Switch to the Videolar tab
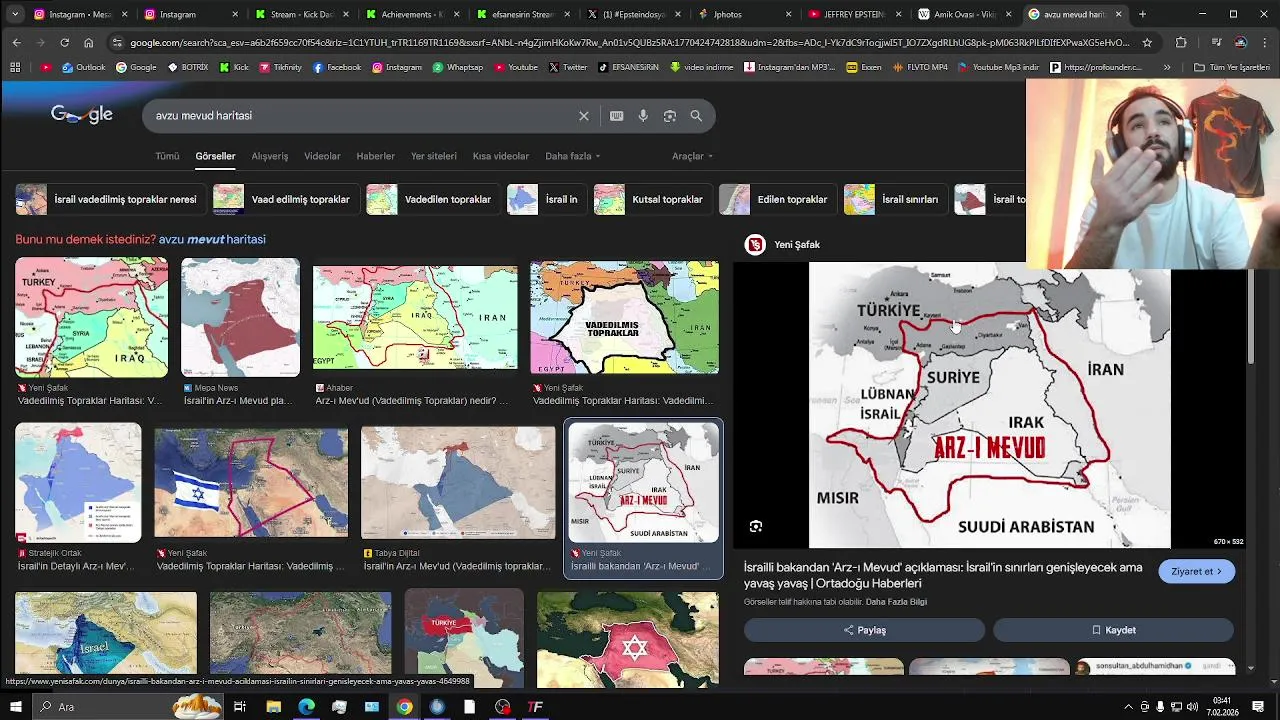 click(x=322, y=156)
